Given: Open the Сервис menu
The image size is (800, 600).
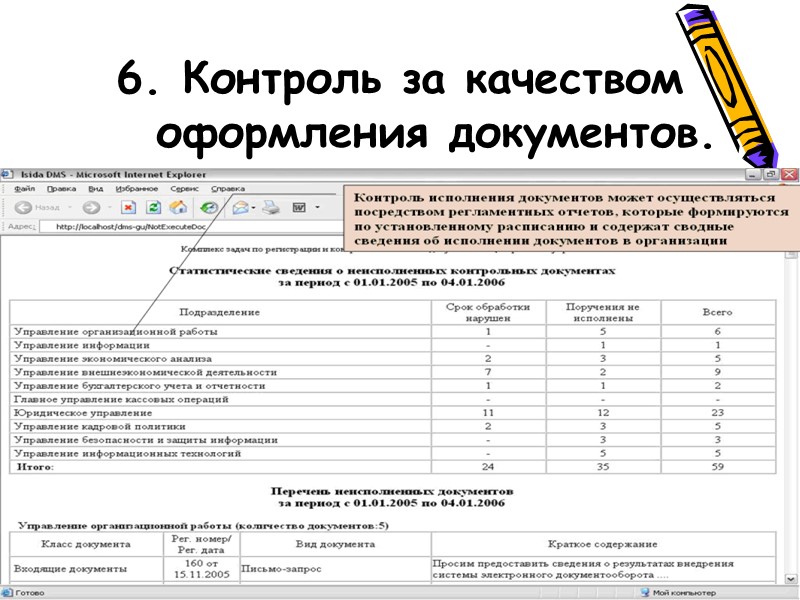Looking at the screenshot, I should [x=184, y=189].
